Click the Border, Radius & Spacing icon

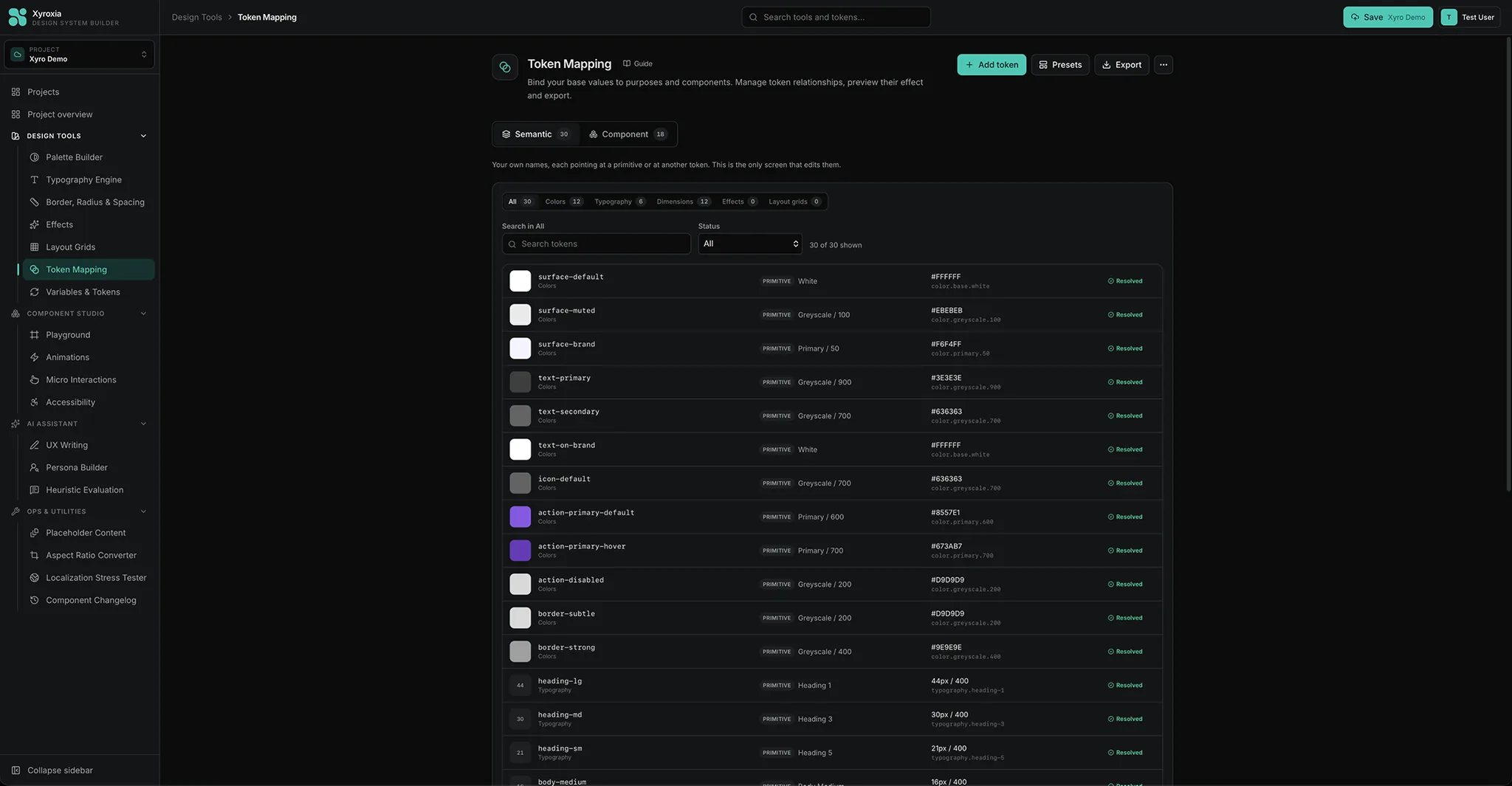tap(34, 202)
